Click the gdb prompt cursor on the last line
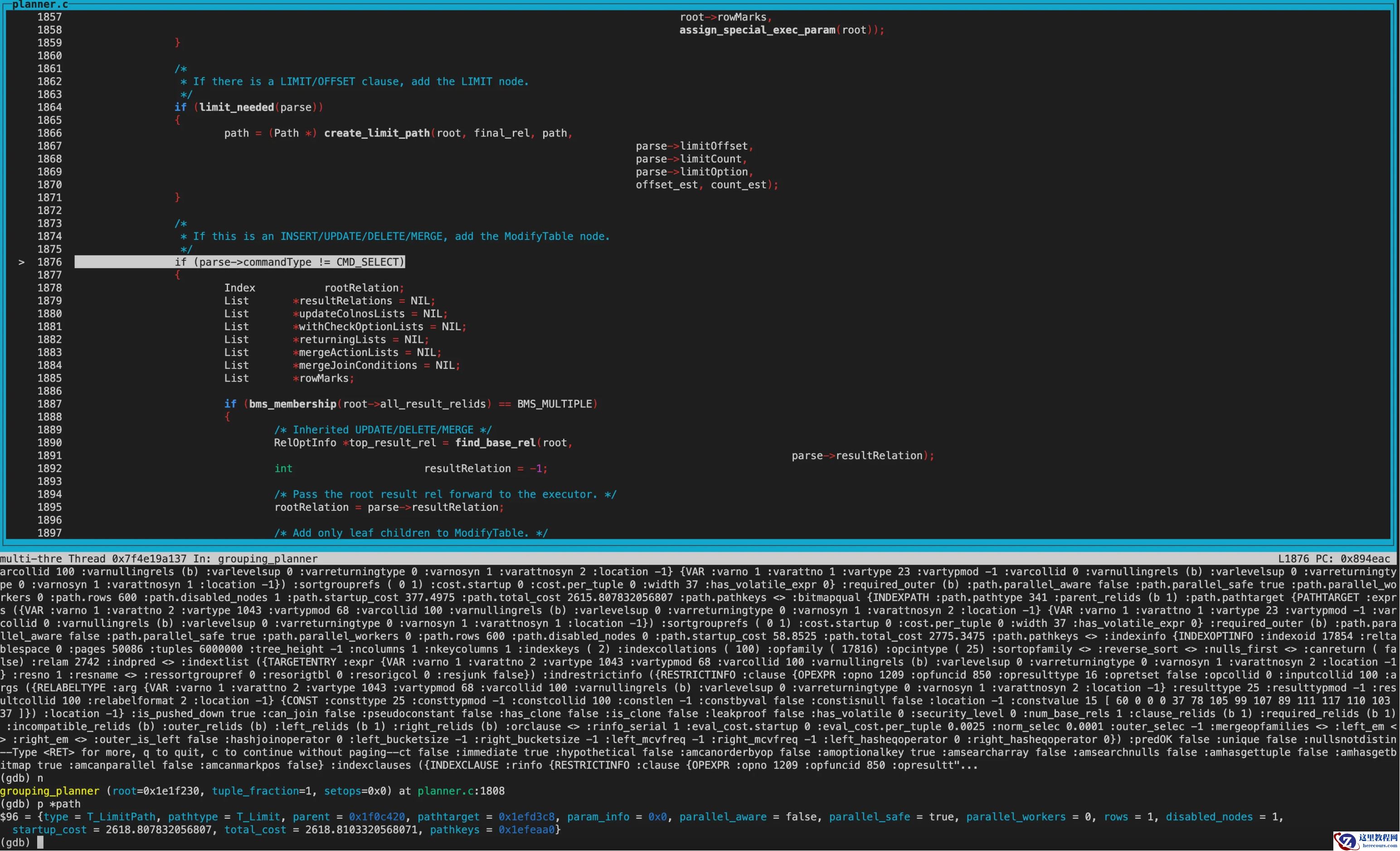Image resolution: width=1400 pixels, height=851 pixels. click(40, 842)
